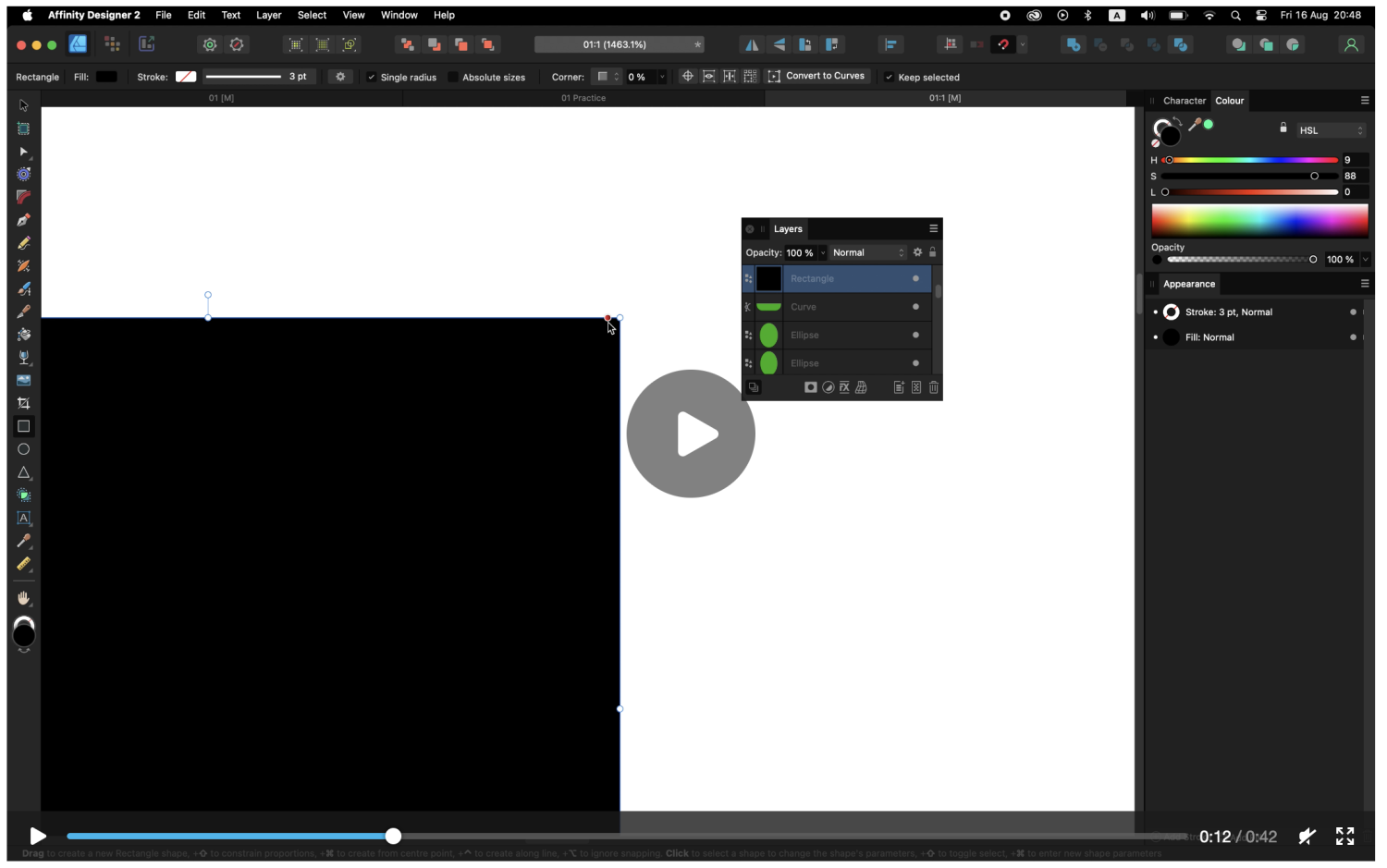The height and width of the screenshot is (868, 1387).
Task: Hide the Curve layer visibility dot
Action: coord(914,306)
